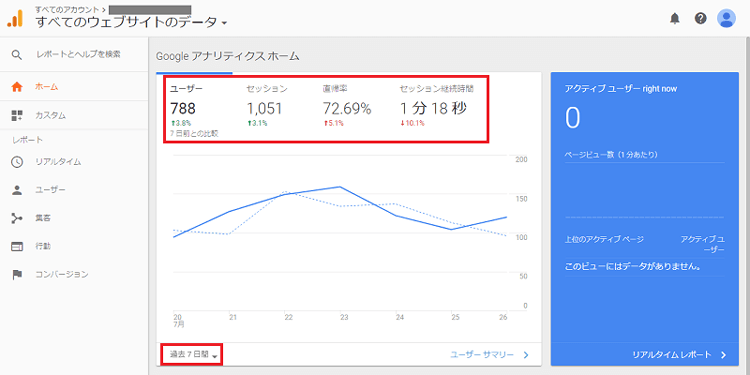Click the chart x-axis label 26
Viewport: 750px width, 375px height.
pos(502,317)
